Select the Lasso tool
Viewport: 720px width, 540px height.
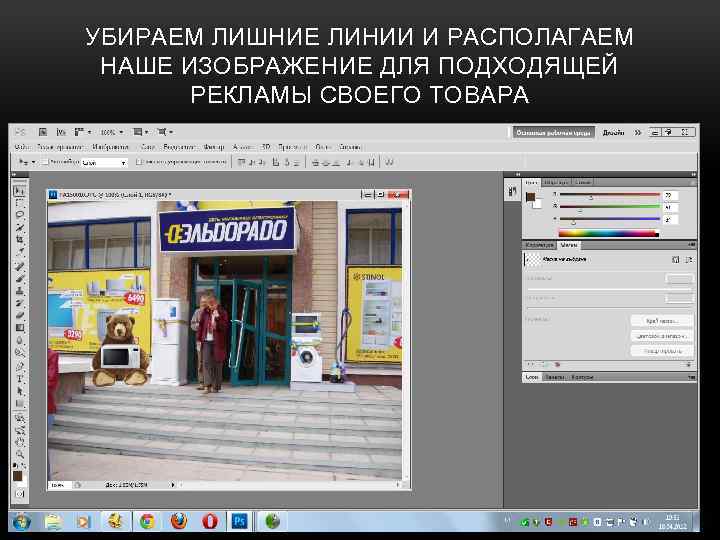tap(19, 214)
